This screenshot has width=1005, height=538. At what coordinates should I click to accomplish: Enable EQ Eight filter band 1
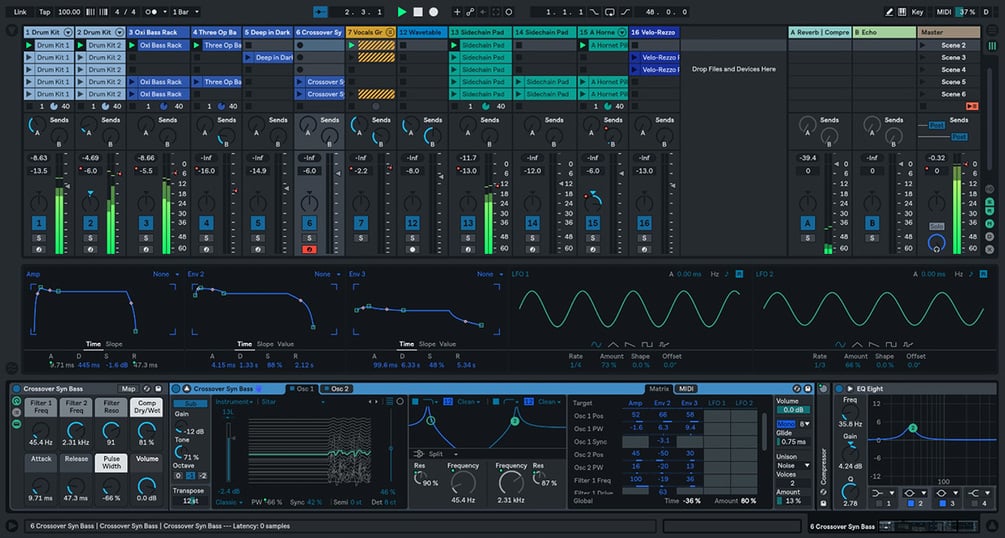881,504
